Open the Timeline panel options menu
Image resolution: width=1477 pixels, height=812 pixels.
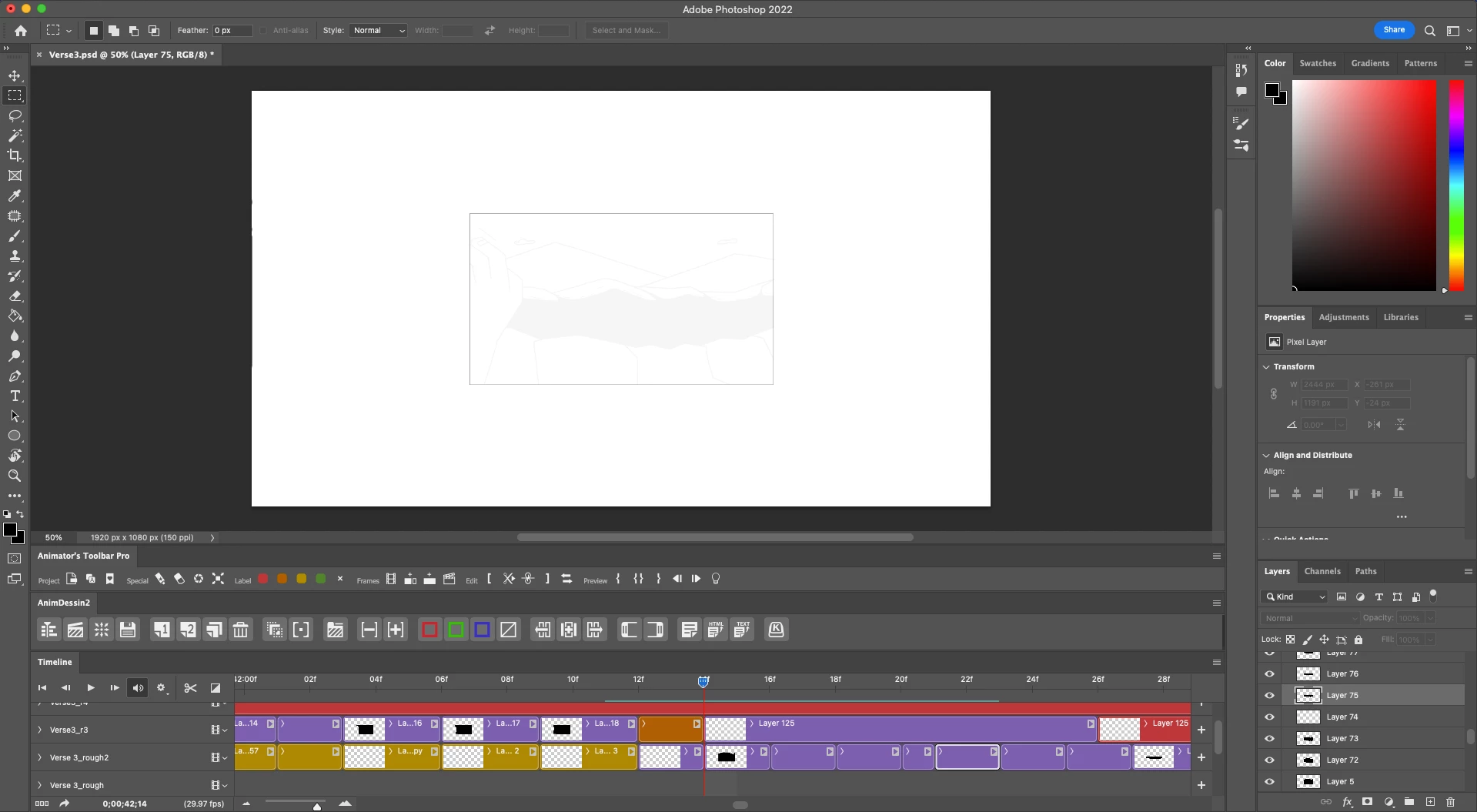[x=1217, y=662]
